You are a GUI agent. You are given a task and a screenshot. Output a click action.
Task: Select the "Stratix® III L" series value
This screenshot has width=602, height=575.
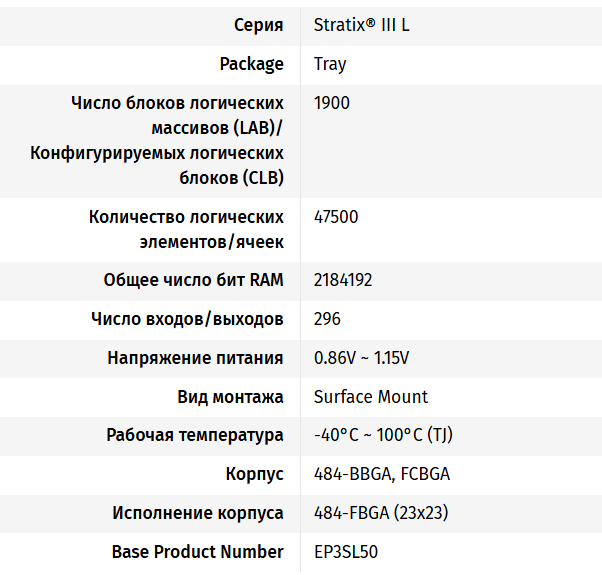[361, 25]
